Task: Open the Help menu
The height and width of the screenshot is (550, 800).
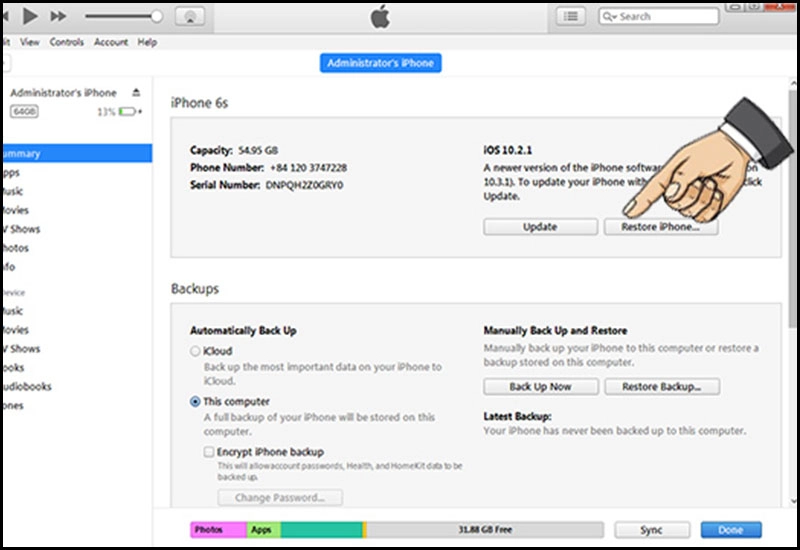Action: [x=147, y=42]
